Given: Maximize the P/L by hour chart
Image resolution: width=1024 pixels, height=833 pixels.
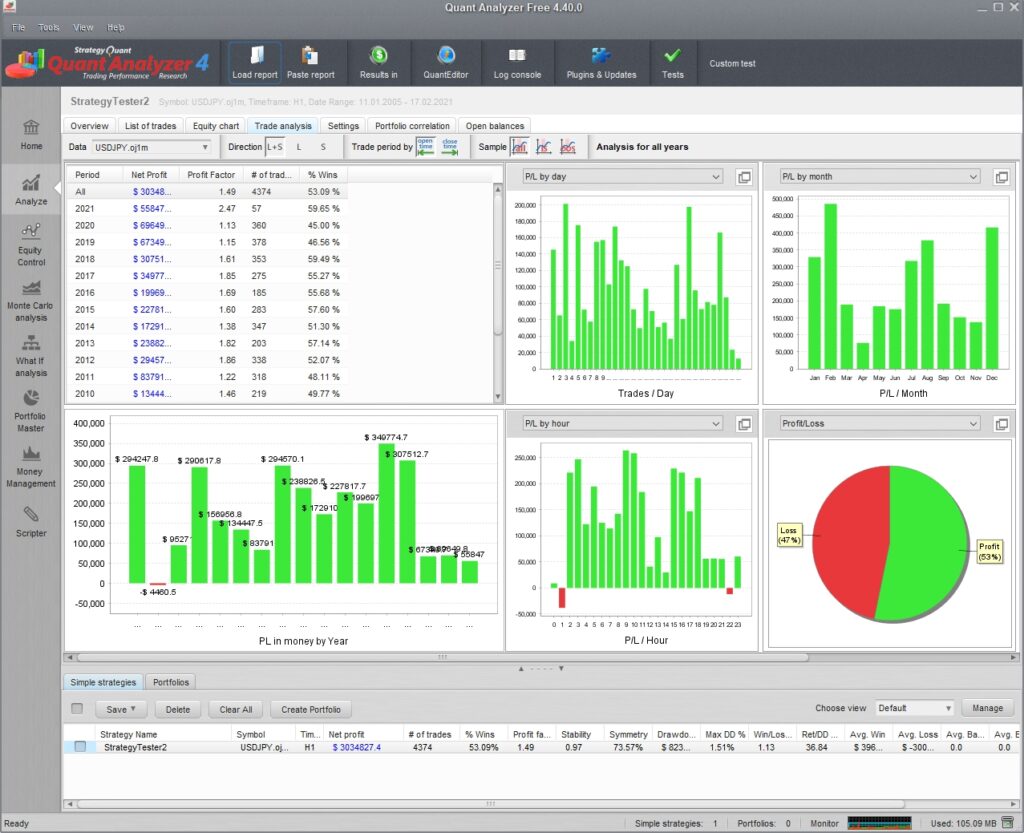Looking at the screenshot, I should (744, 424).
